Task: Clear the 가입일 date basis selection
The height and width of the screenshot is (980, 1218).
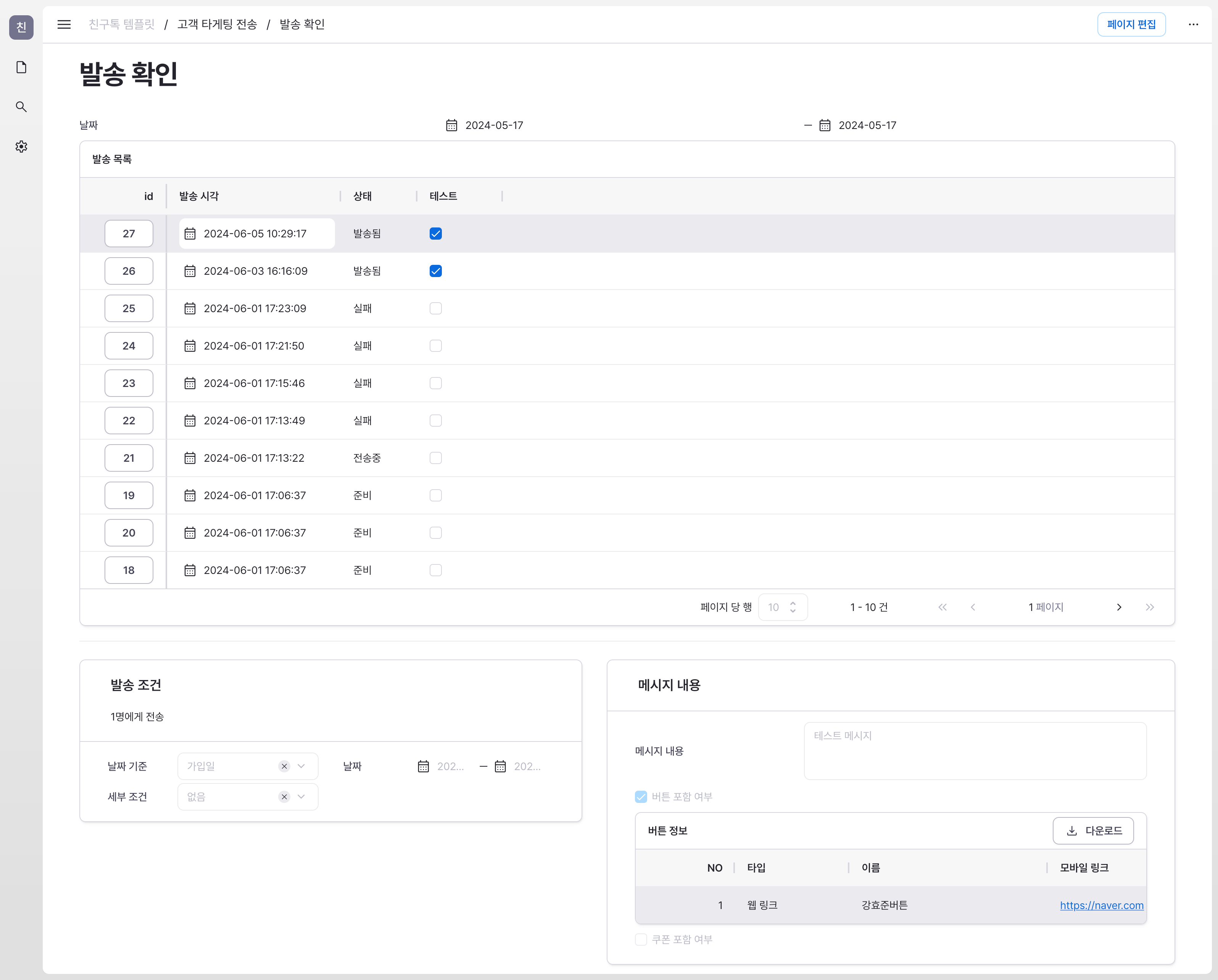Action: point(284,767)
